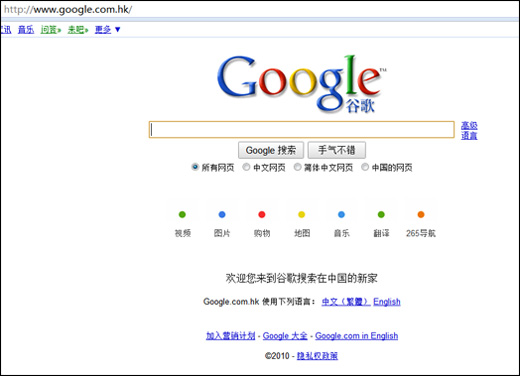Open the green 翻译 translate icon
Screen dimensions: 520x376
pyautogui.click(x=381, y=215)
